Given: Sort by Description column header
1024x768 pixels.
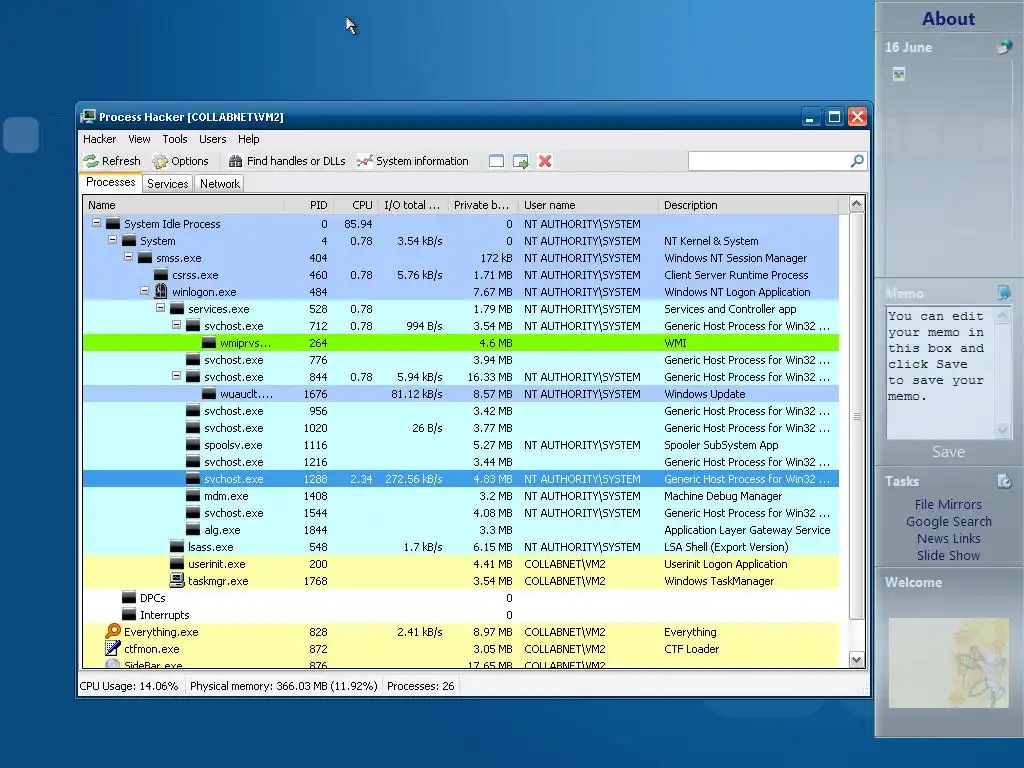Looking at the screenshot, I should pyautogui.click(x=748, y=205).
